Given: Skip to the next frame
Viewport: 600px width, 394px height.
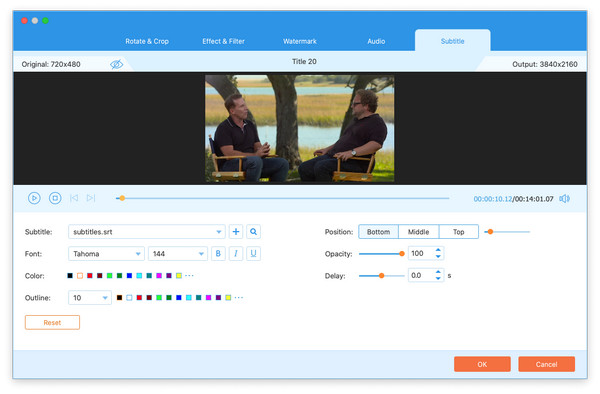Looking at the screenshot, I should [91, 198].
